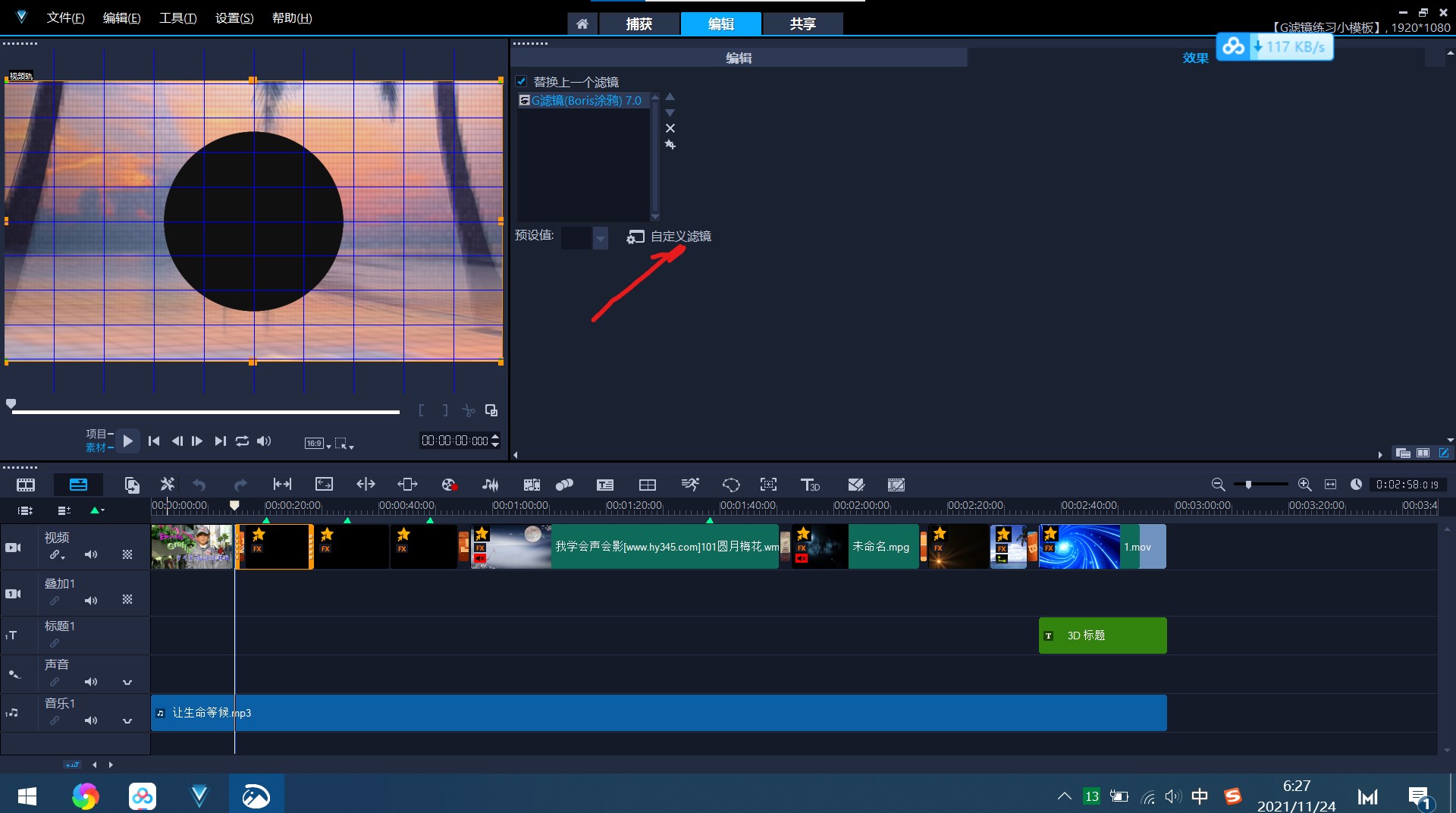Increase the timecode with stepper arrows
The height and width of the screenshot is (813, 1456).
[x=495, y=437]
